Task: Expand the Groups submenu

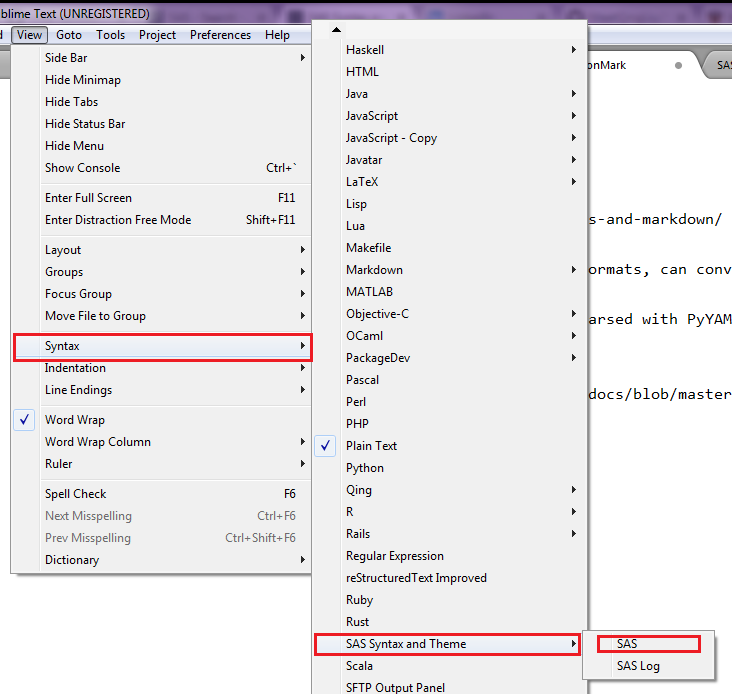Action: click(162, 272)
